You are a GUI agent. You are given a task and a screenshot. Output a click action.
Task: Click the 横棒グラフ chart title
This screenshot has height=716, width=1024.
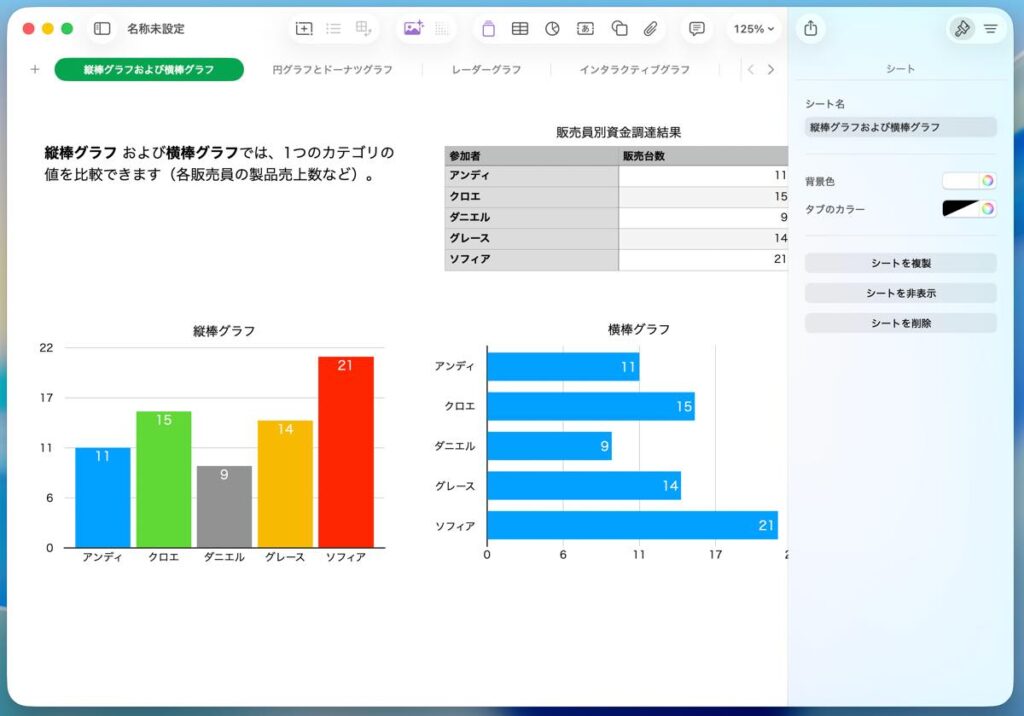[x=639, y=329]
